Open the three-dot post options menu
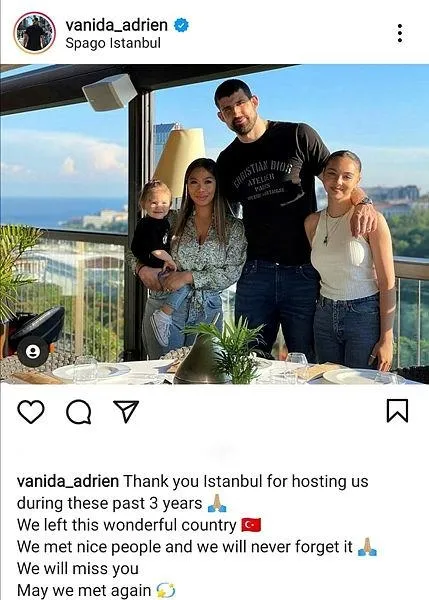 pos(400,33)
